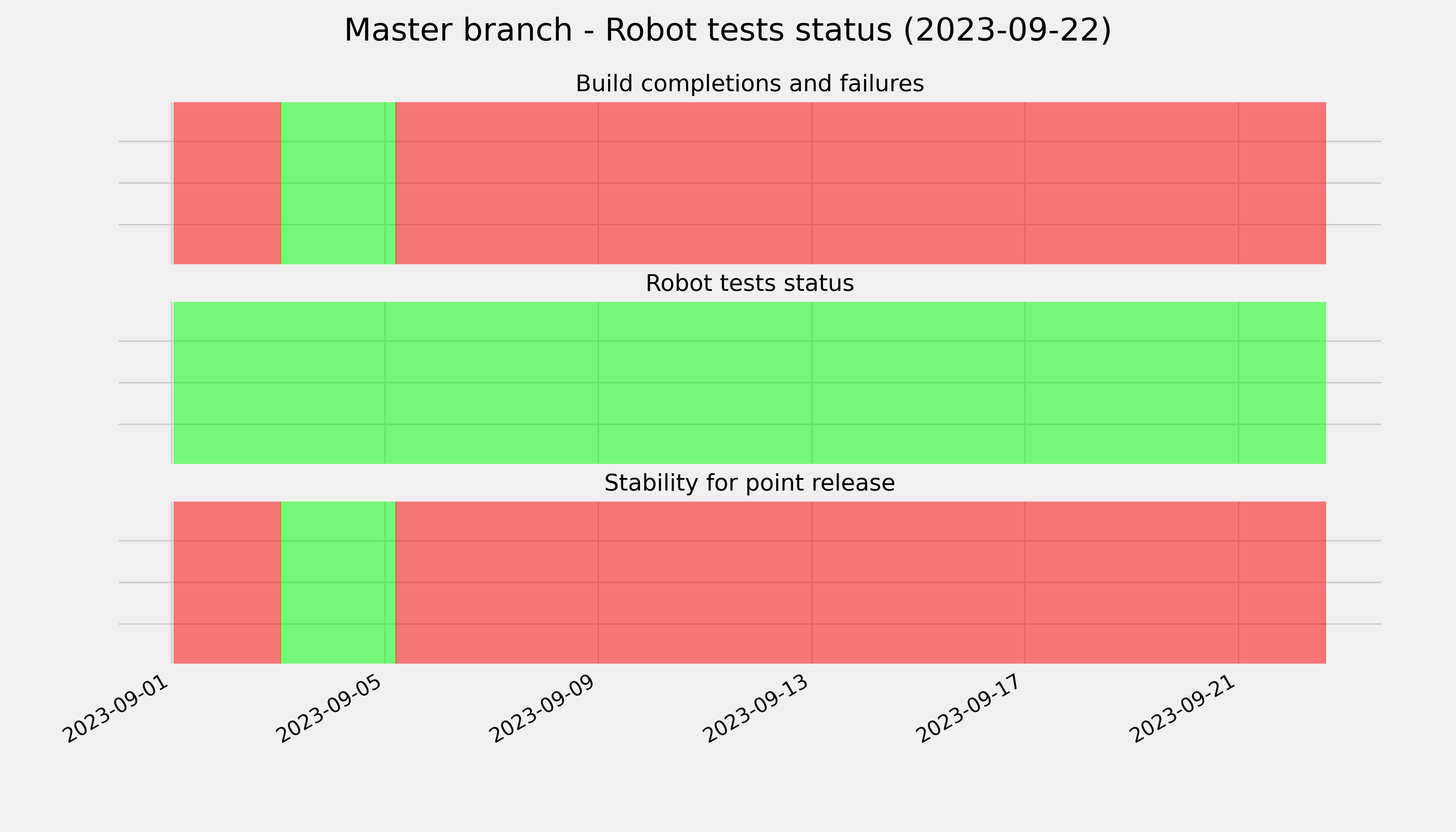Click the thin green sliver after 09-05 gridline in build chart
Viewport: 1456px width, 832px height.
pos(391,183)
